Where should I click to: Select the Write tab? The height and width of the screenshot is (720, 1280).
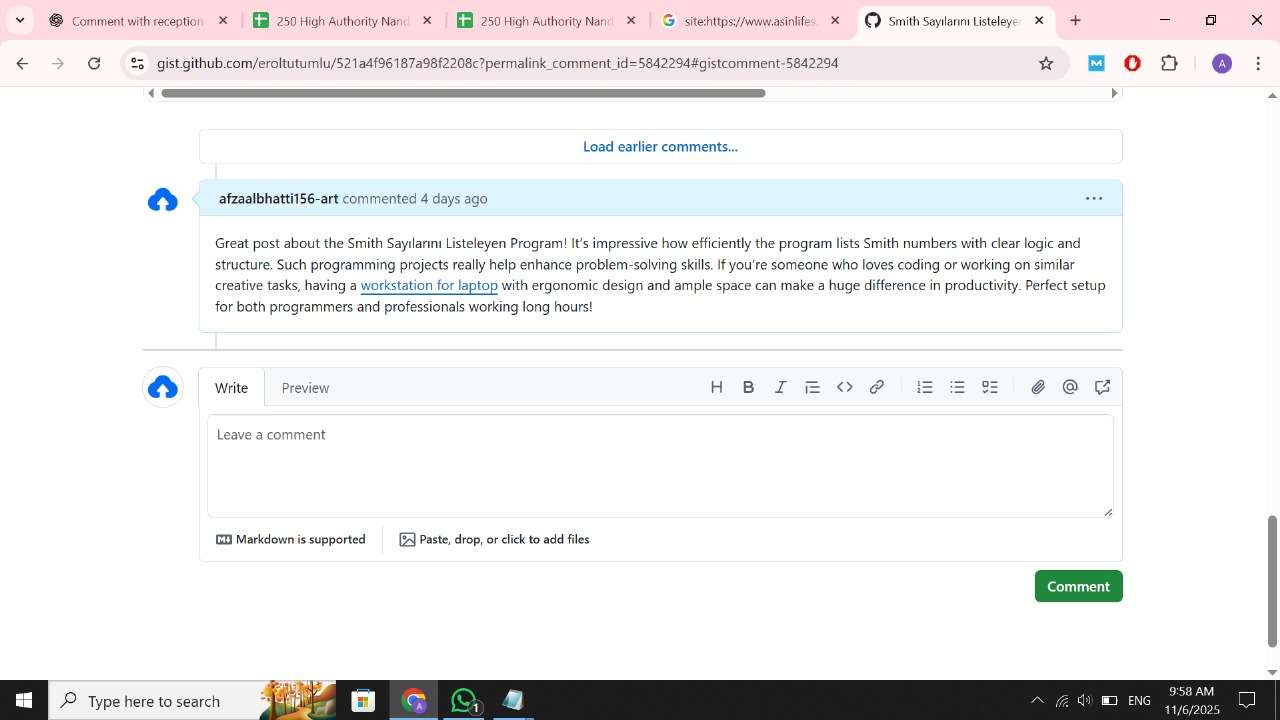pos(231,388)
